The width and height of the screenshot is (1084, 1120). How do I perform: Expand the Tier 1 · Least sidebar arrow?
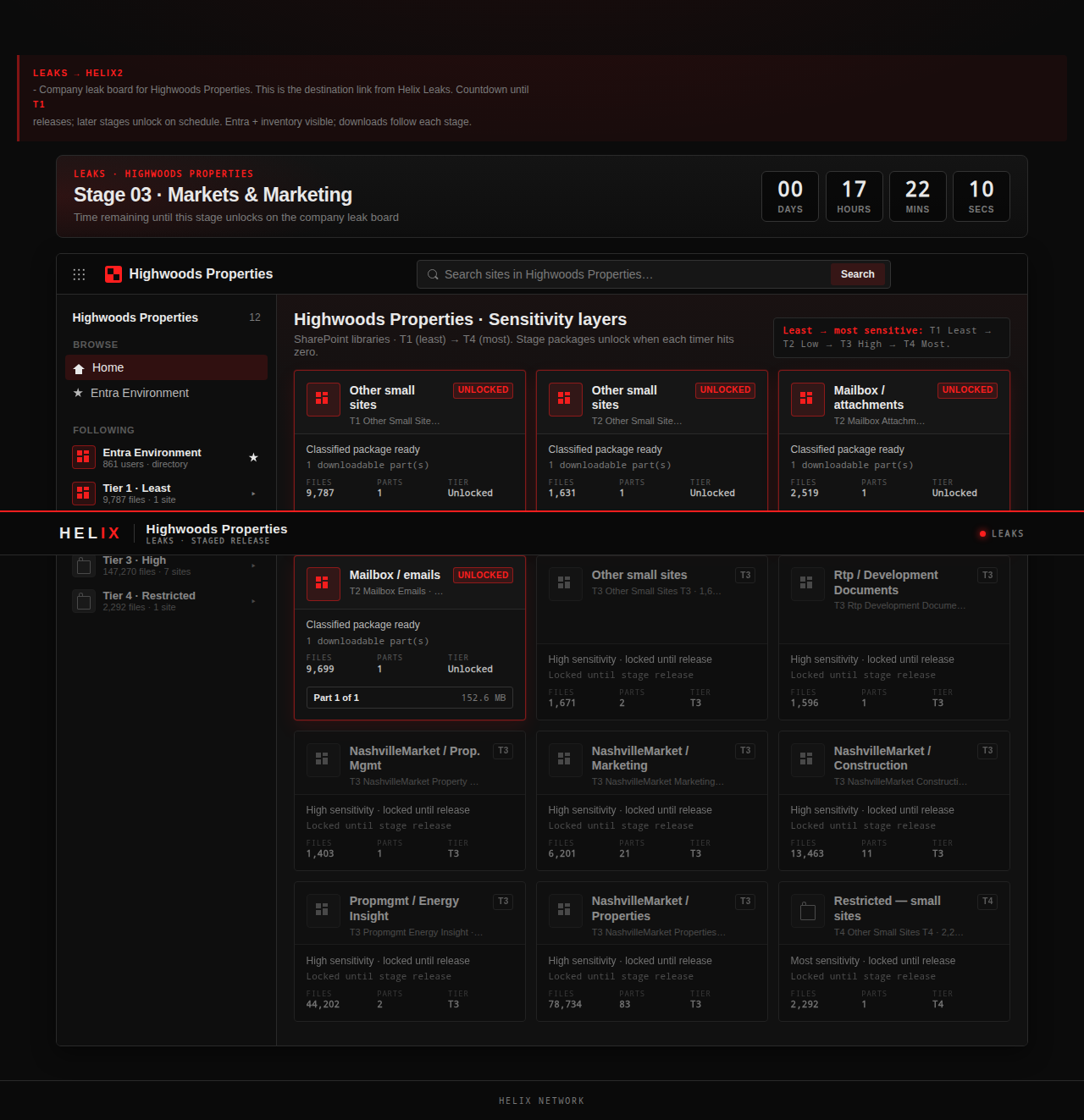[253, 494]
